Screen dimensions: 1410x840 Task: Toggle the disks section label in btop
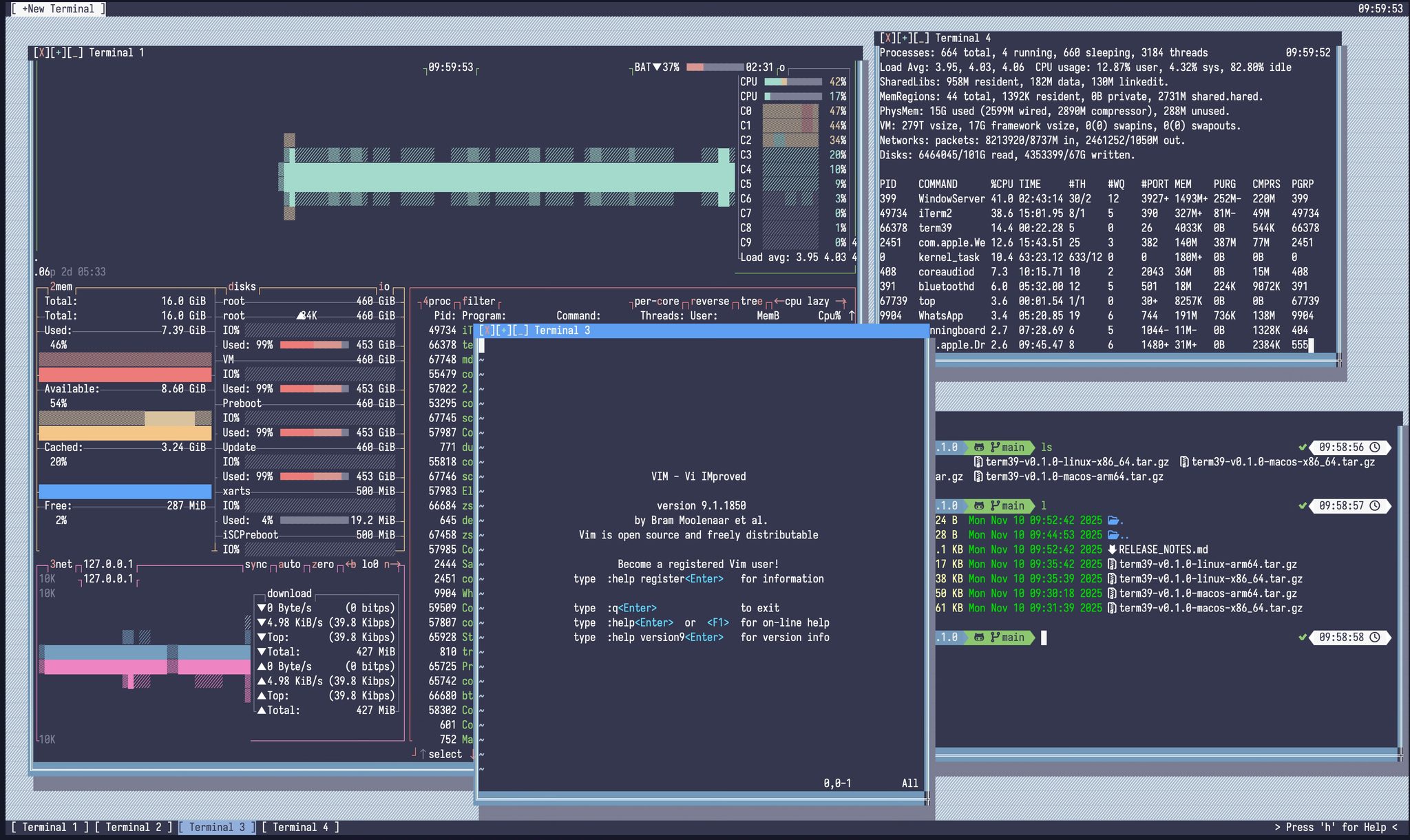pyautogui.click(x=242, y=286)
